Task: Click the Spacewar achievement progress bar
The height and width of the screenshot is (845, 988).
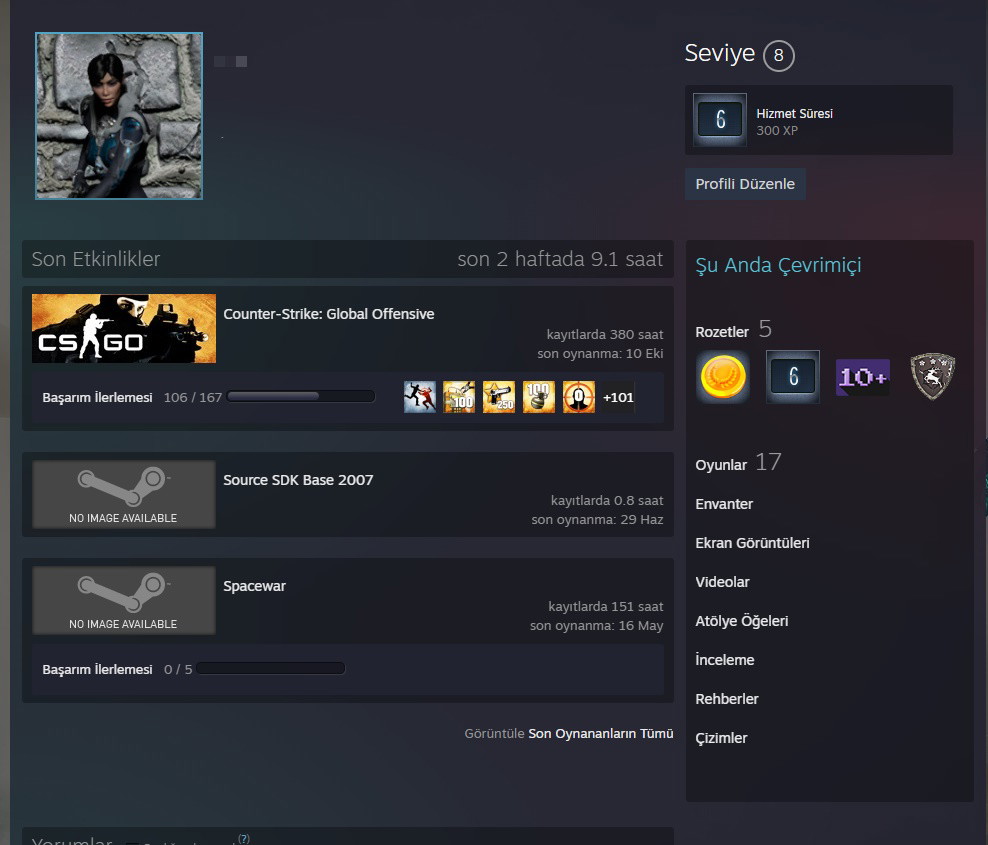Action: 270,669
